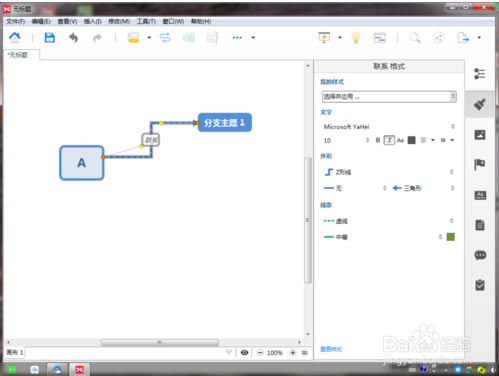
Task: Open the Aa text case option
Action: tap(400, 140)
